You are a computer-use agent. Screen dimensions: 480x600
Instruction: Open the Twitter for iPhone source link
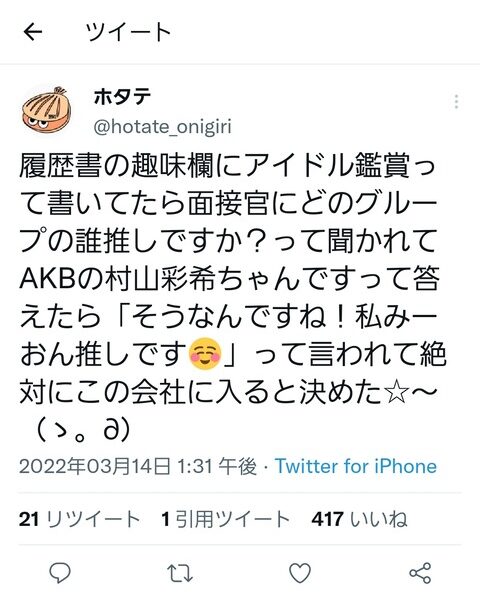click(356, 466)
